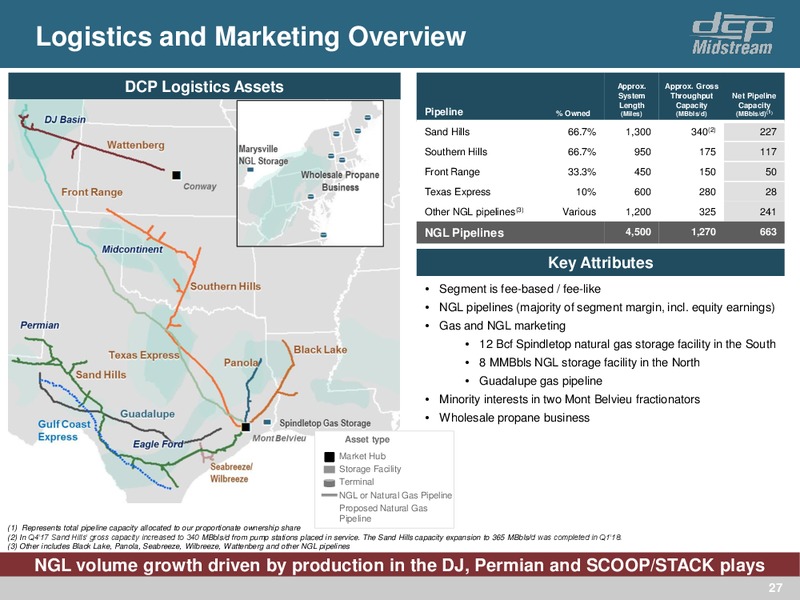
Task: Click total net capacity value 663
Action: [768, 232]
